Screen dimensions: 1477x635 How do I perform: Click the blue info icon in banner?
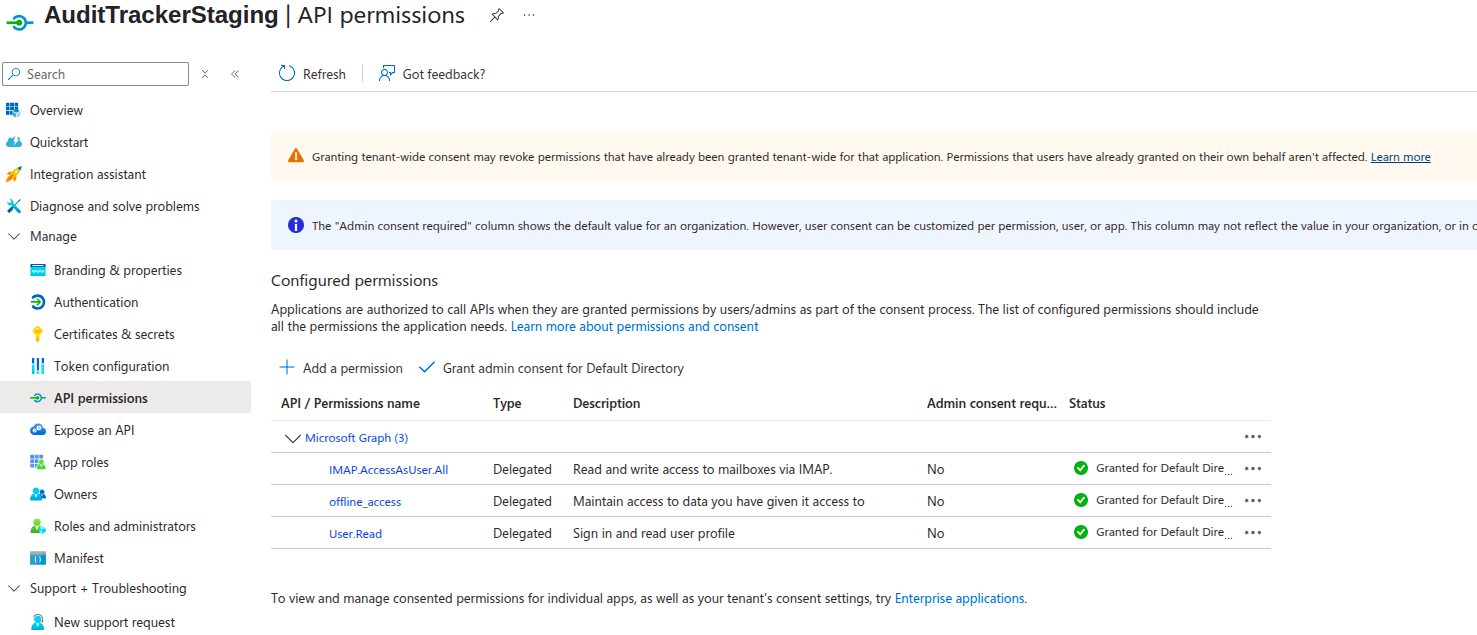(x=296, y=225)
